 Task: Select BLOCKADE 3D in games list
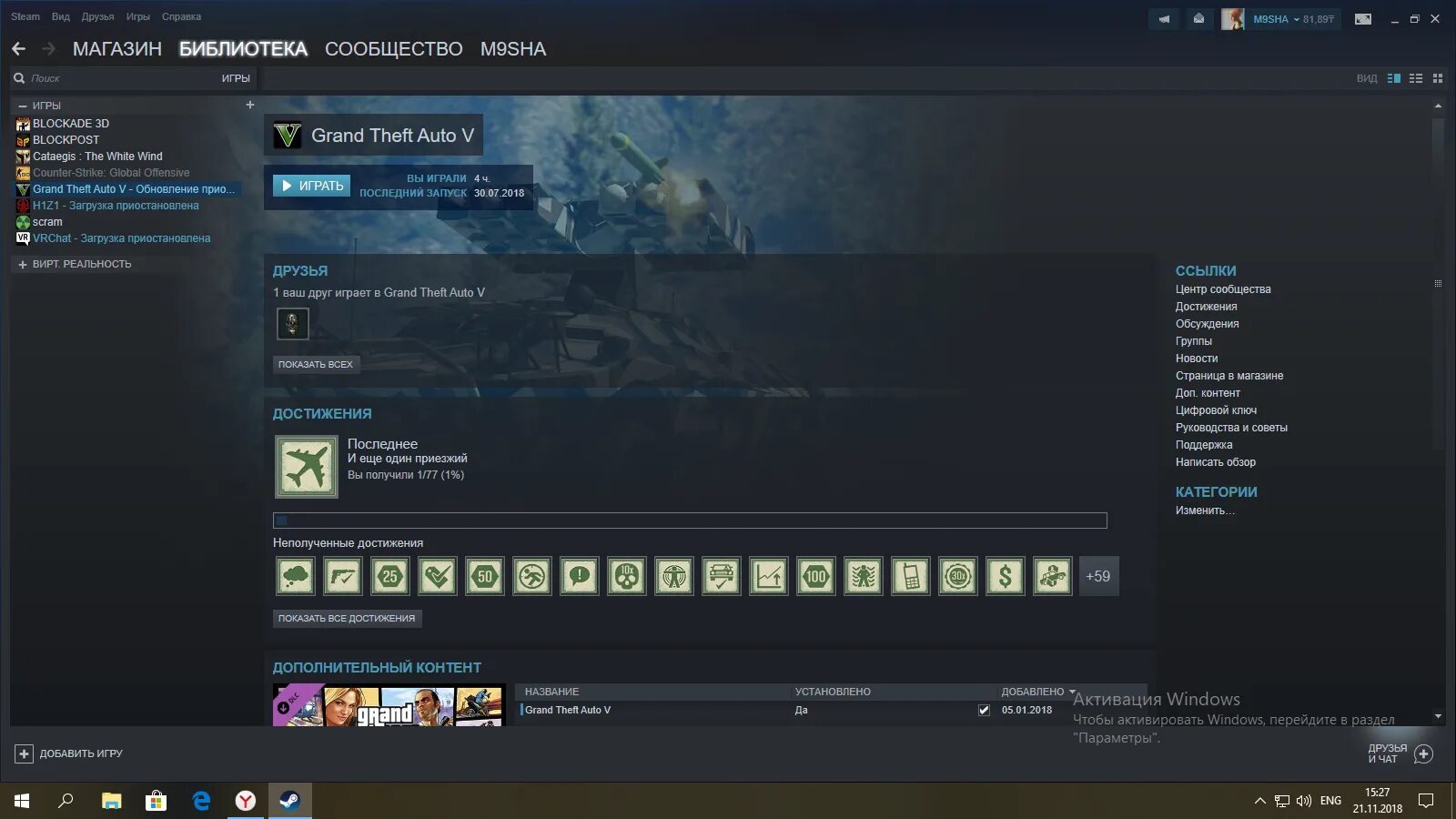coord(71,124)
